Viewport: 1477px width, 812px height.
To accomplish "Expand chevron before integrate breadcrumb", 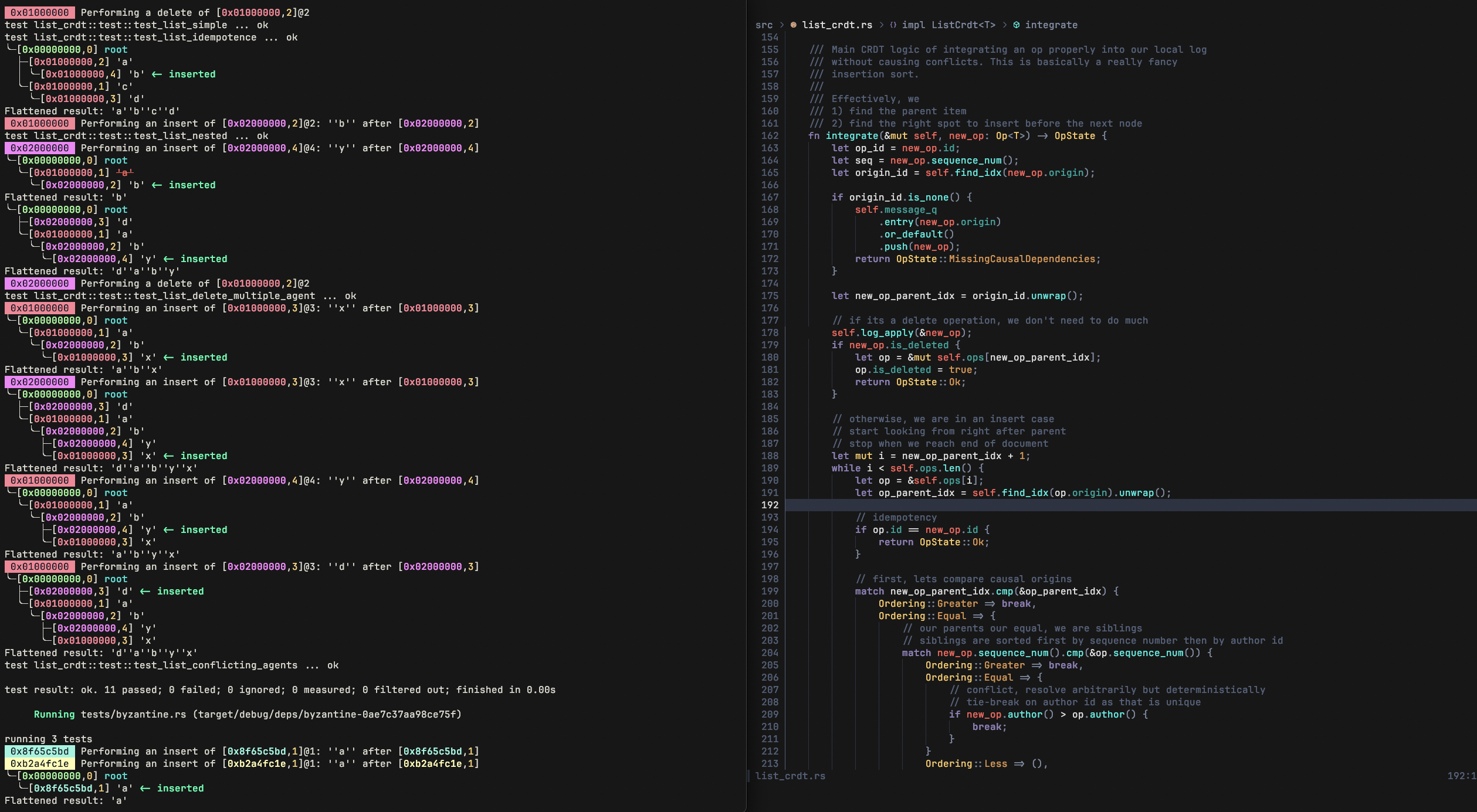I will tap(1004, 25).
